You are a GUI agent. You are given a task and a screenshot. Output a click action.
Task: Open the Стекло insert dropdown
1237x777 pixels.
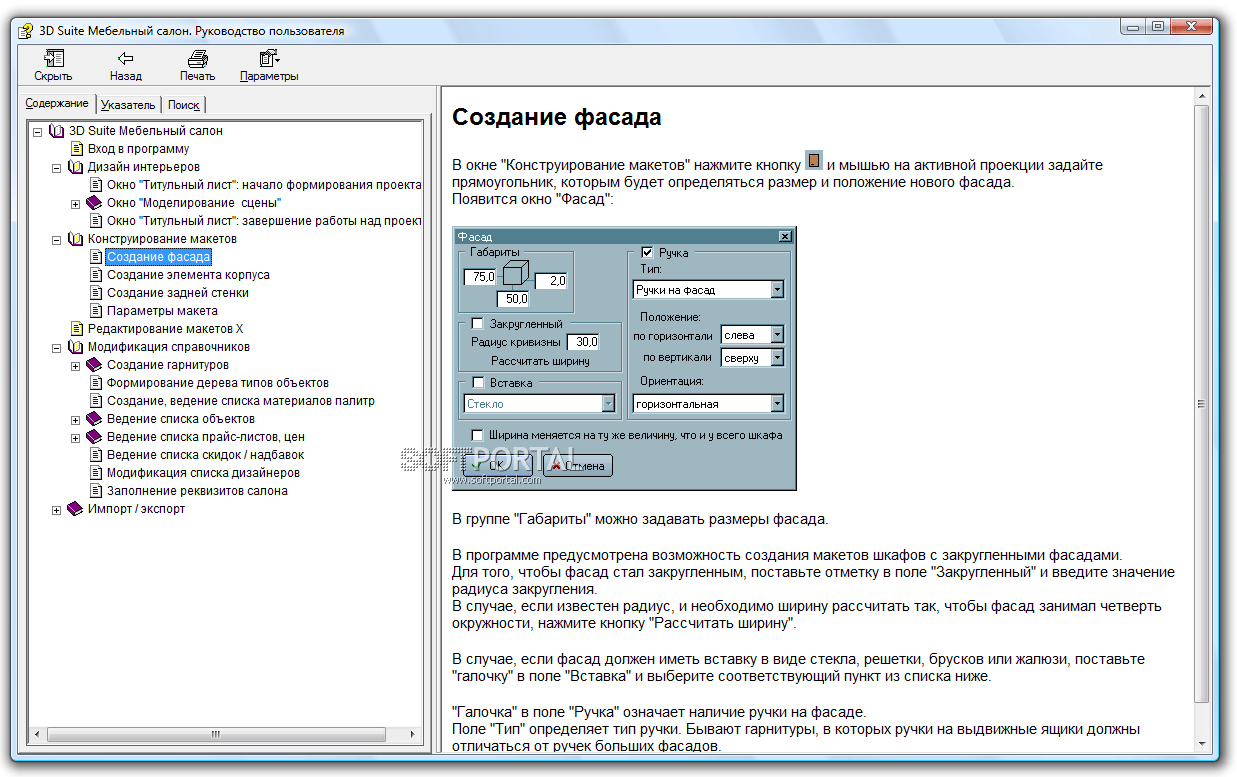539,404
